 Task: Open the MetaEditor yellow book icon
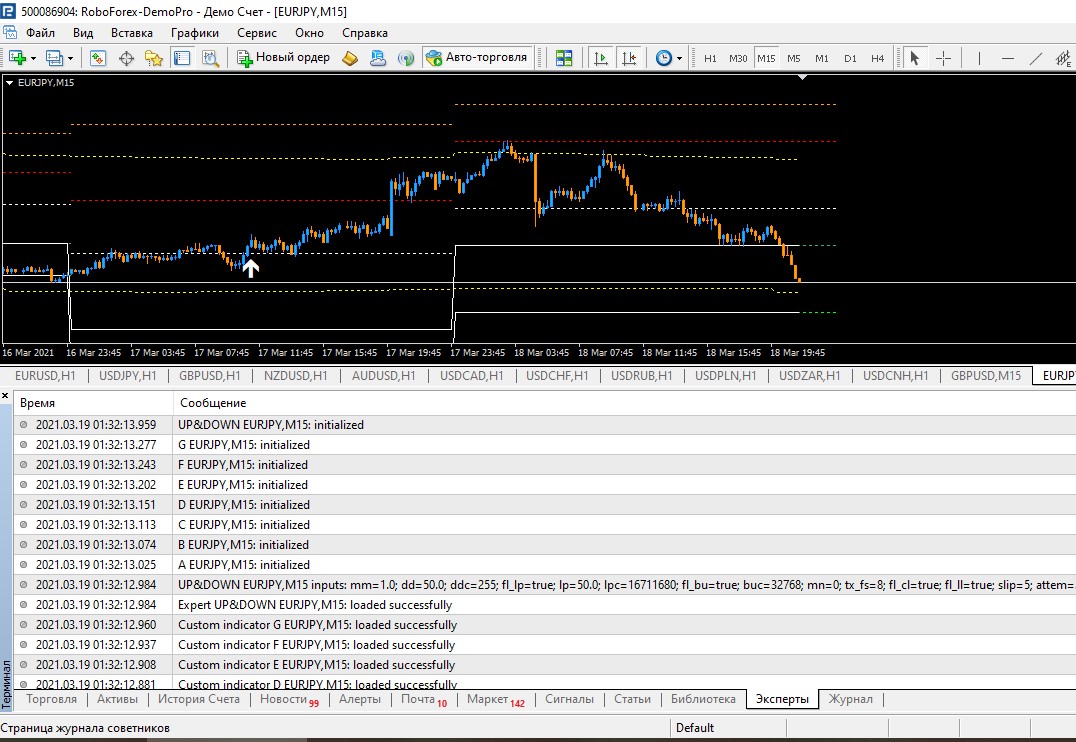pos(350,58)
